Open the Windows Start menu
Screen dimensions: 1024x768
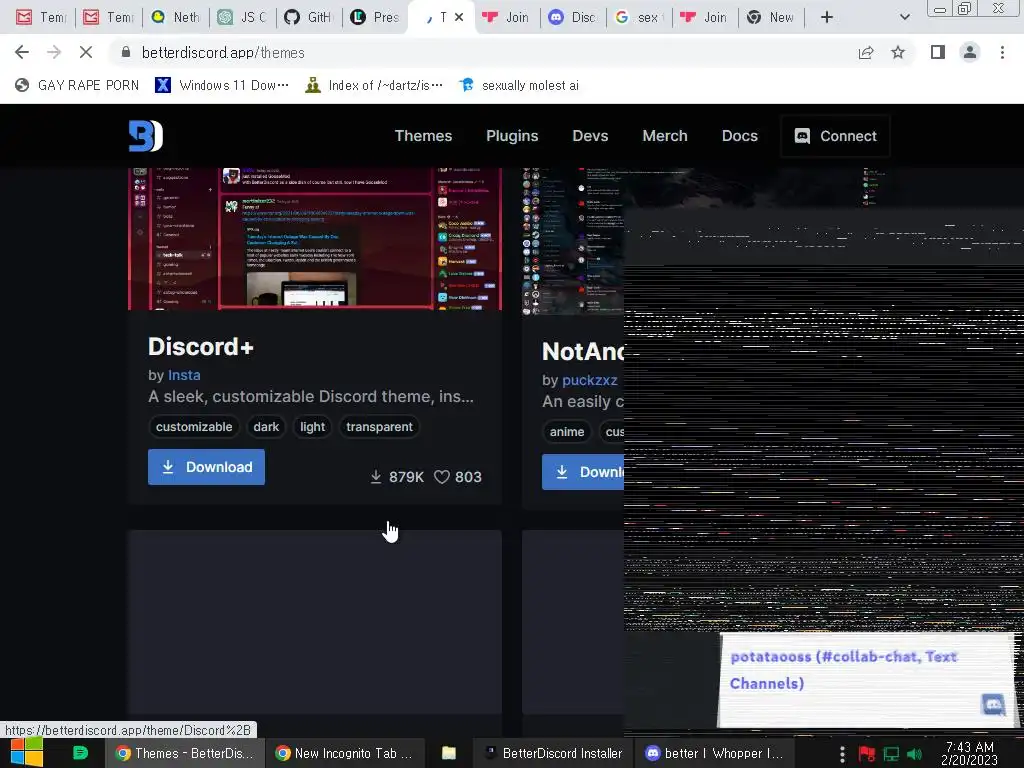(x=26, y=752)
